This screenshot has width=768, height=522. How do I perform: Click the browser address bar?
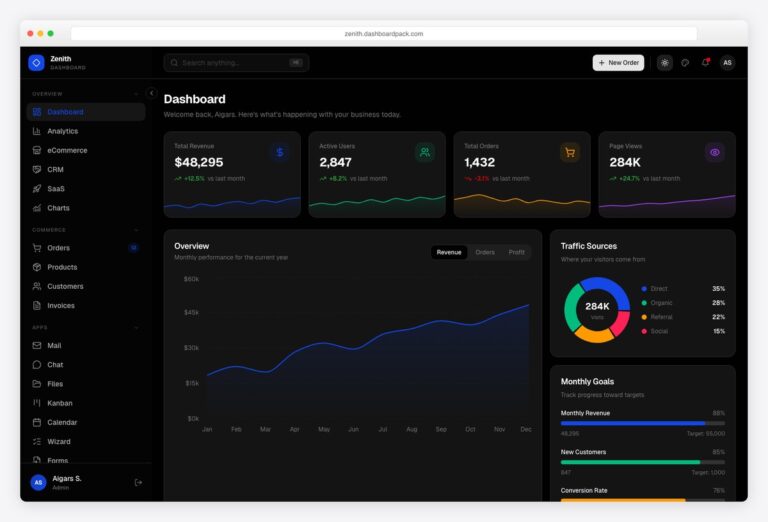point(384,34)
